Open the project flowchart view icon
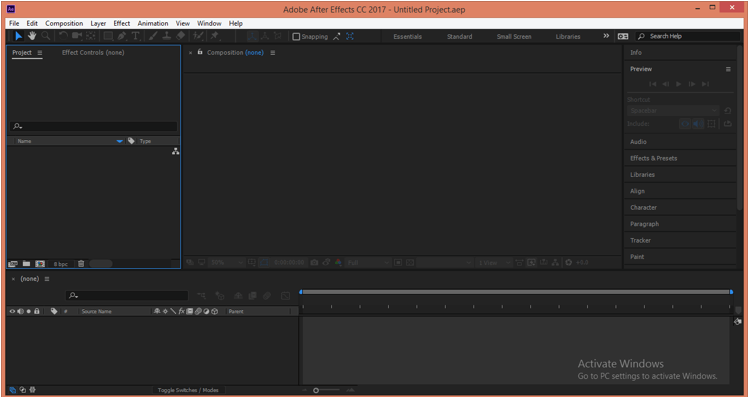Screen dimensions: 751x401 (x=176, y=152)
